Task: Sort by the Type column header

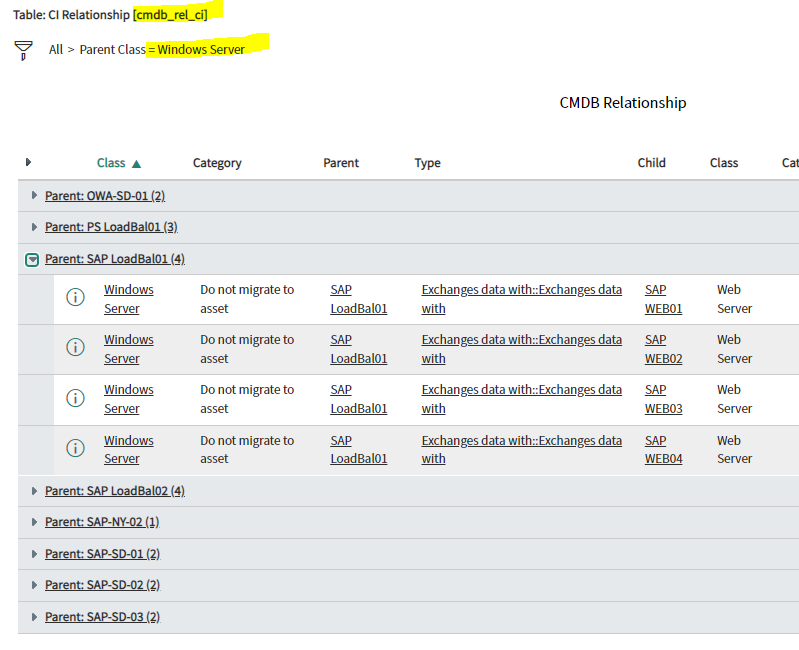Action: [x=428, y=163]
